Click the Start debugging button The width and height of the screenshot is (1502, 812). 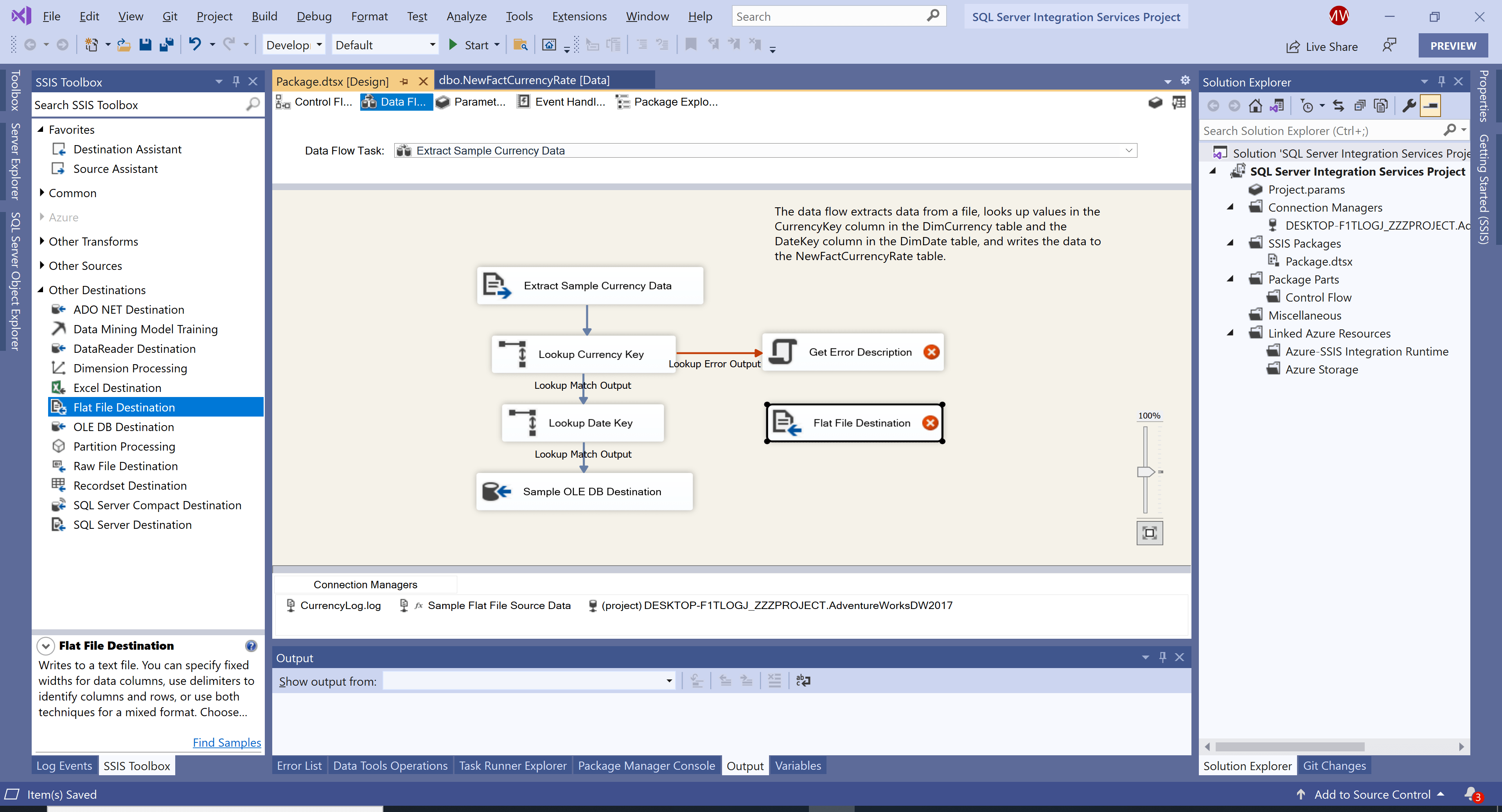[x=454, y=45]
